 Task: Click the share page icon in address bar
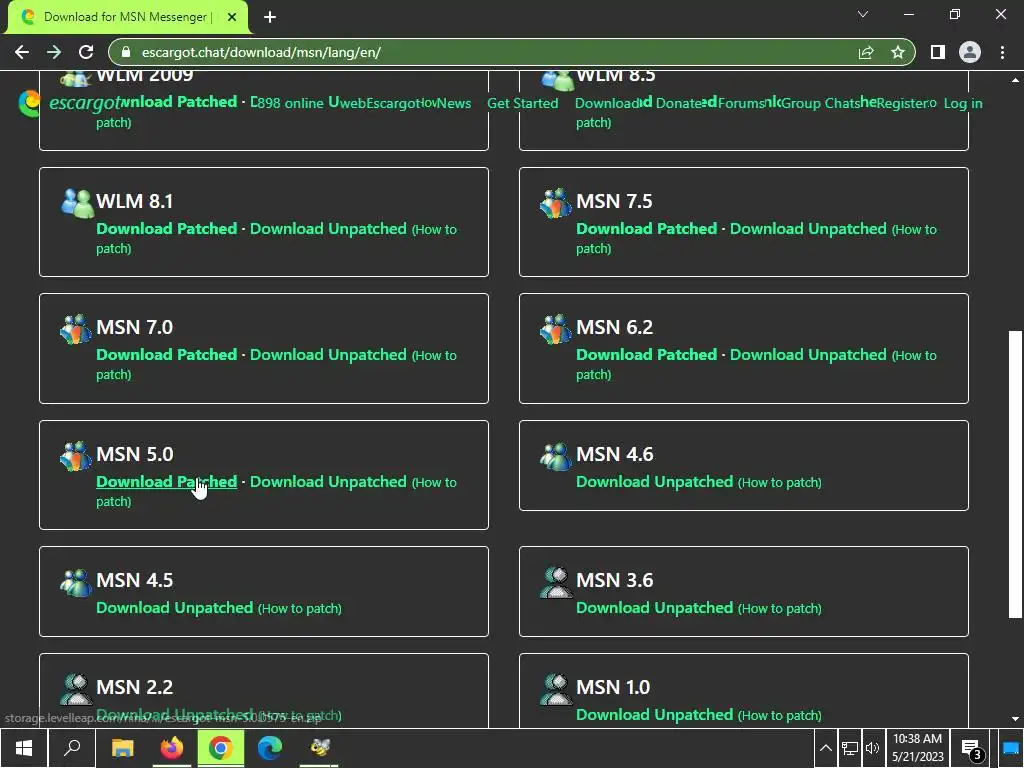click(x=866, y=52)
